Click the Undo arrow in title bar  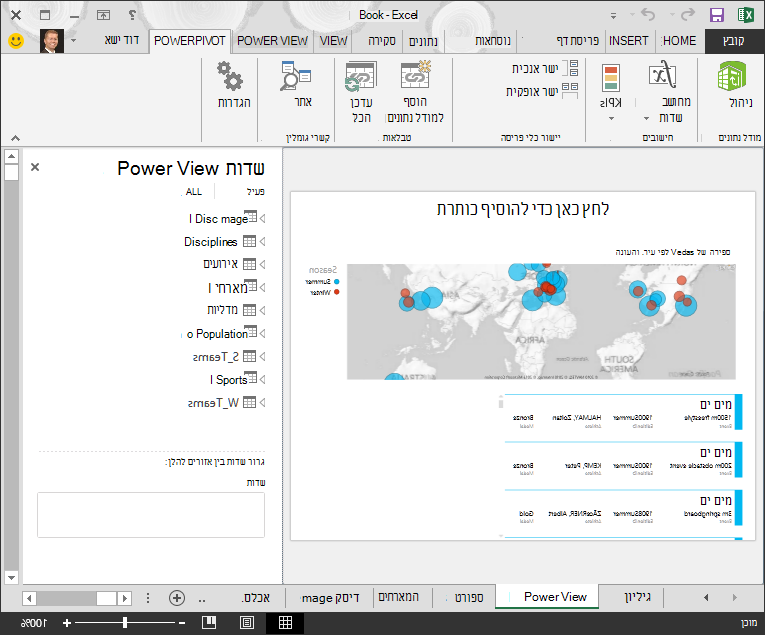point(648,15)
